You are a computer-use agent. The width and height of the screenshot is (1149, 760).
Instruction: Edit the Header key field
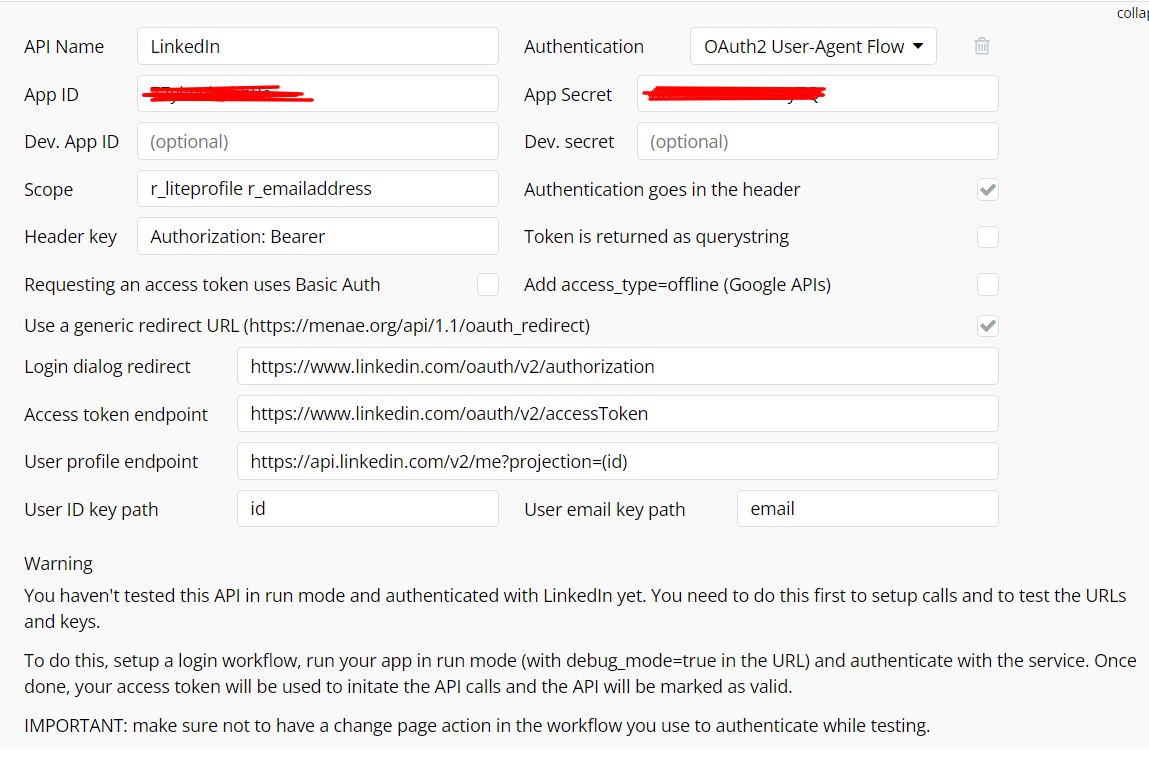click(x=317, y=236)
